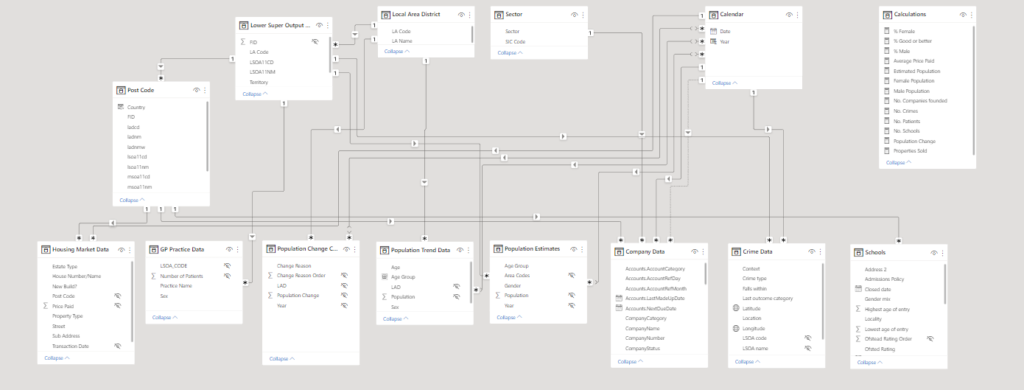Toggle visibility of Housing Market Data table
The width and height of the screenshot is (1024, 390).
[121, 250]
